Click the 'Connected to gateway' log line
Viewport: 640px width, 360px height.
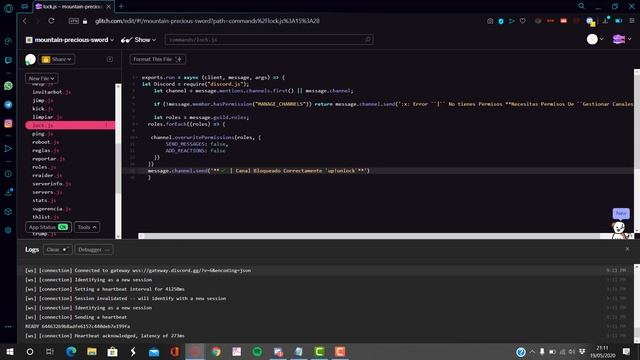point(138,270)
